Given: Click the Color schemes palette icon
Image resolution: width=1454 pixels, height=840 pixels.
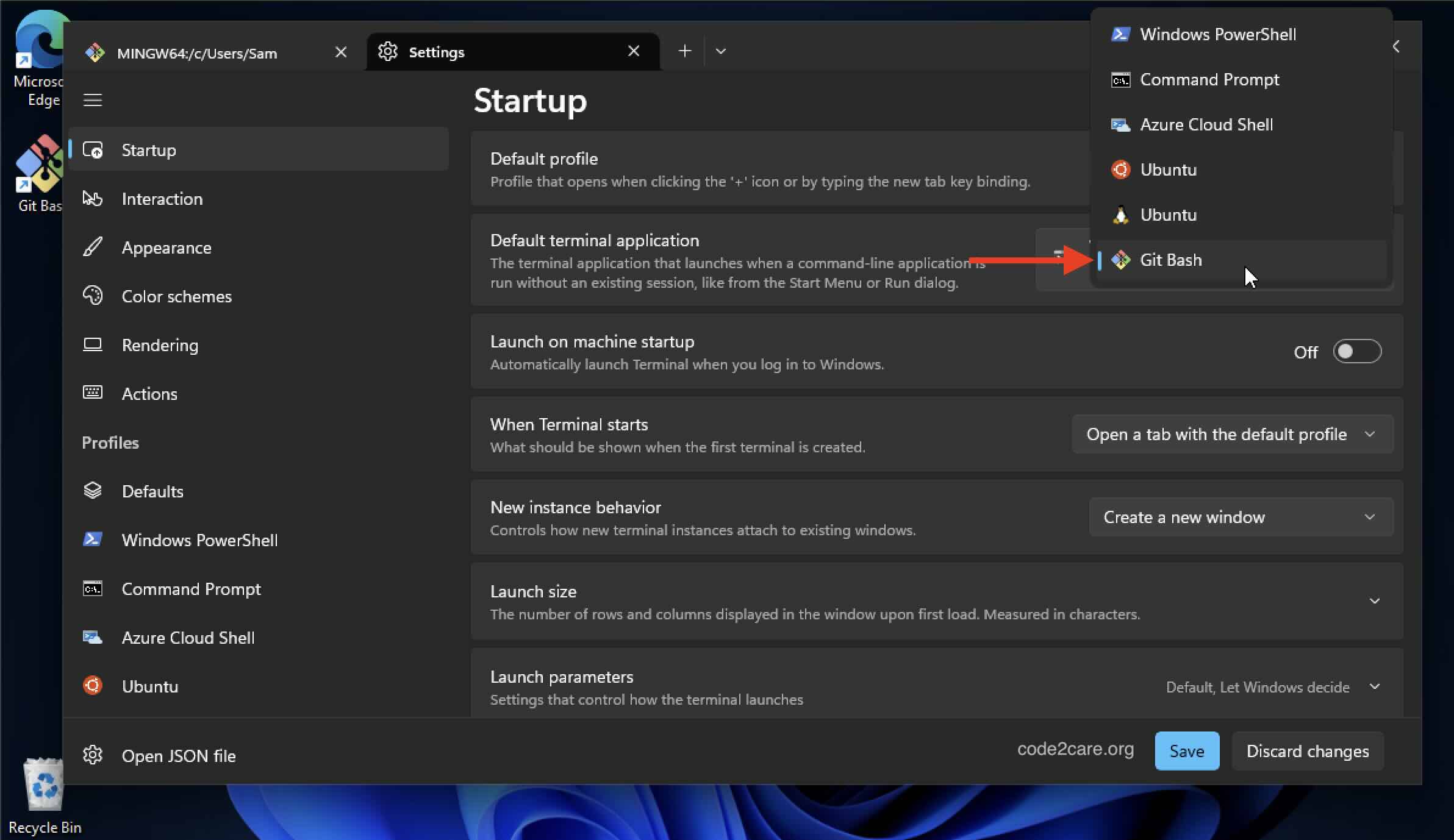Looking at the screenshot, I should coord(92,296).
